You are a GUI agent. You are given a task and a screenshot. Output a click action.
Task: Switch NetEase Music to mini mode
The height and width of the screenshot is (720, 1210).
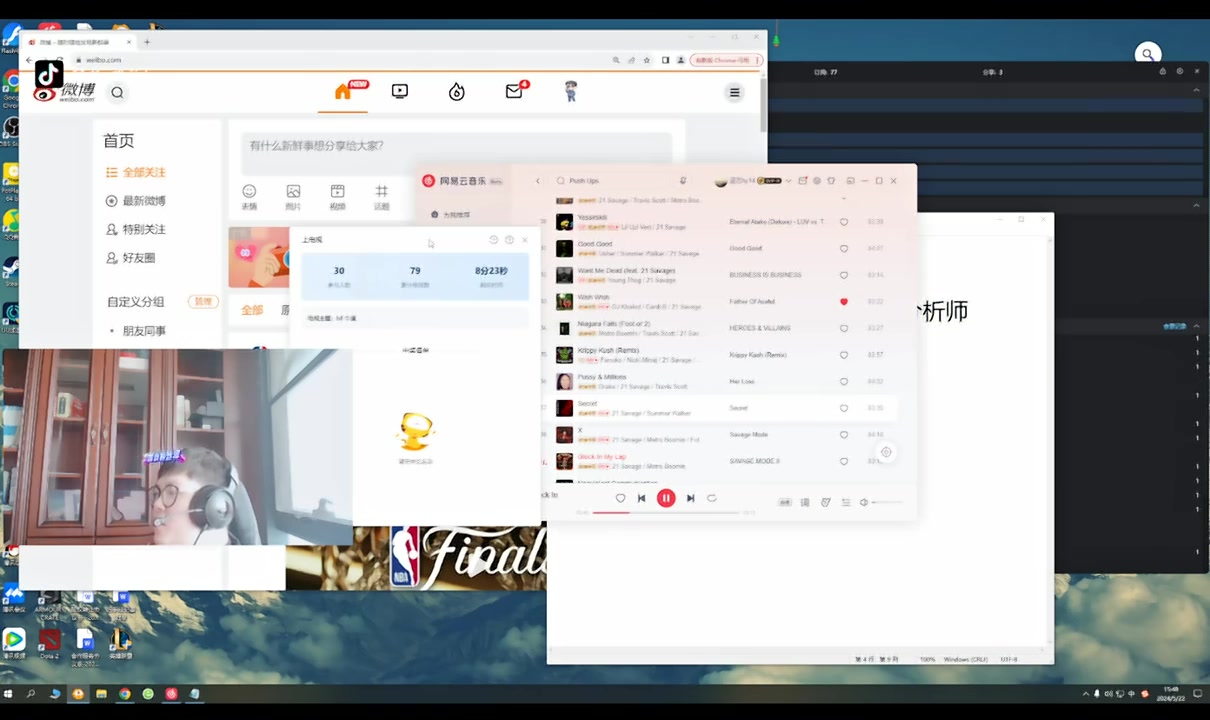click(850, 181)
